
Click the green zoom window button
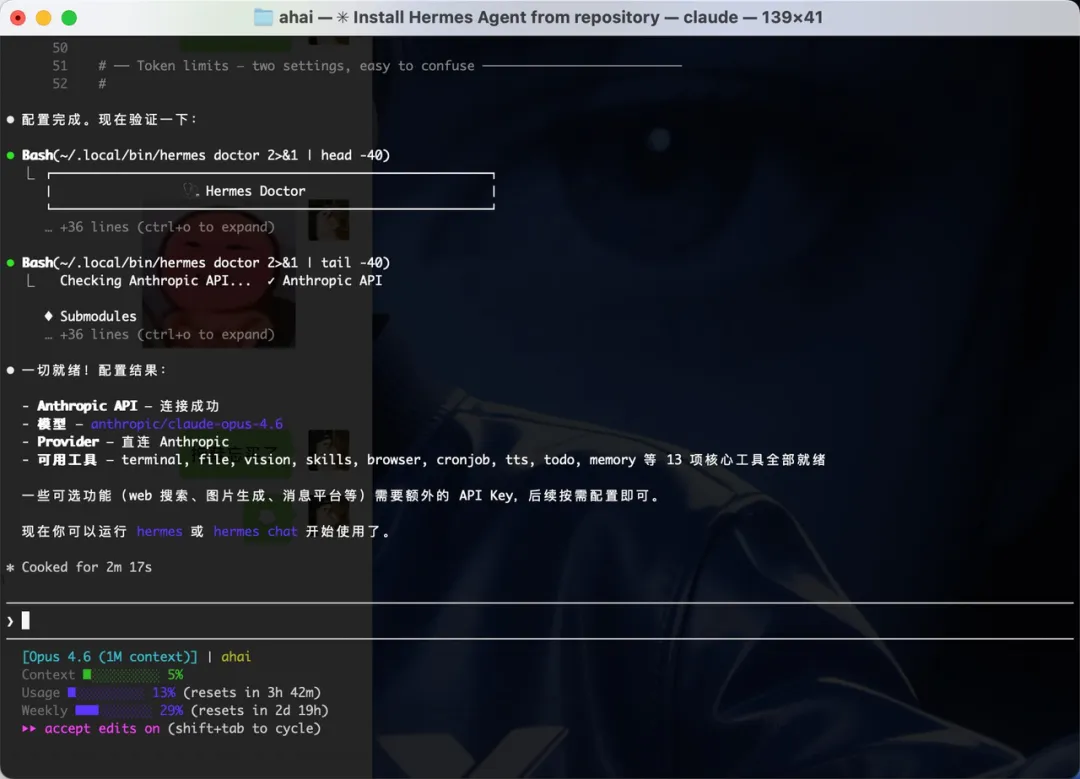pos(69,18)
